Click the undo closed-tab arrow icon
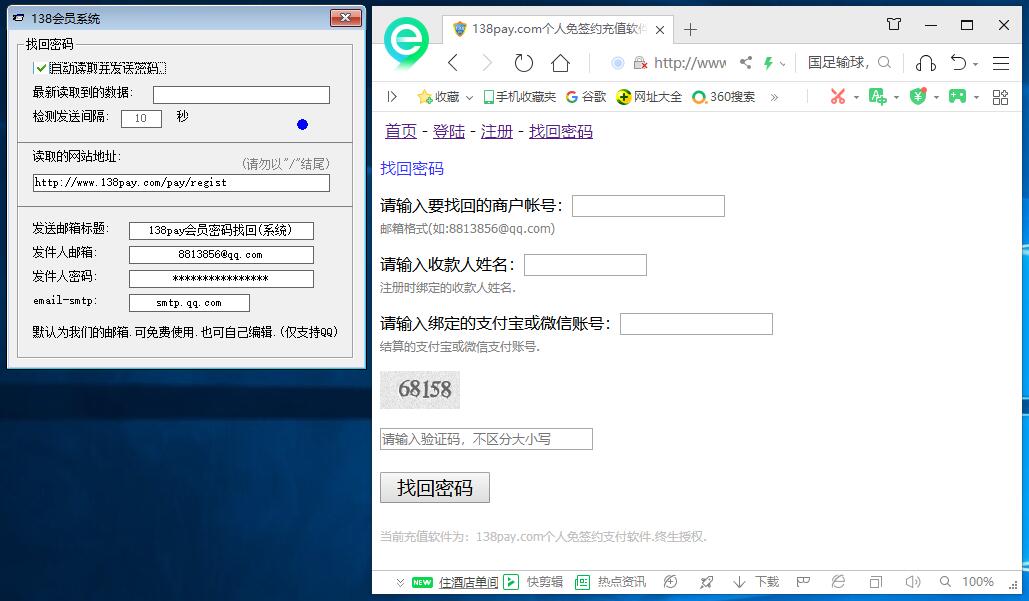The width and height of the screenshot is (1029, 601). 959,62
